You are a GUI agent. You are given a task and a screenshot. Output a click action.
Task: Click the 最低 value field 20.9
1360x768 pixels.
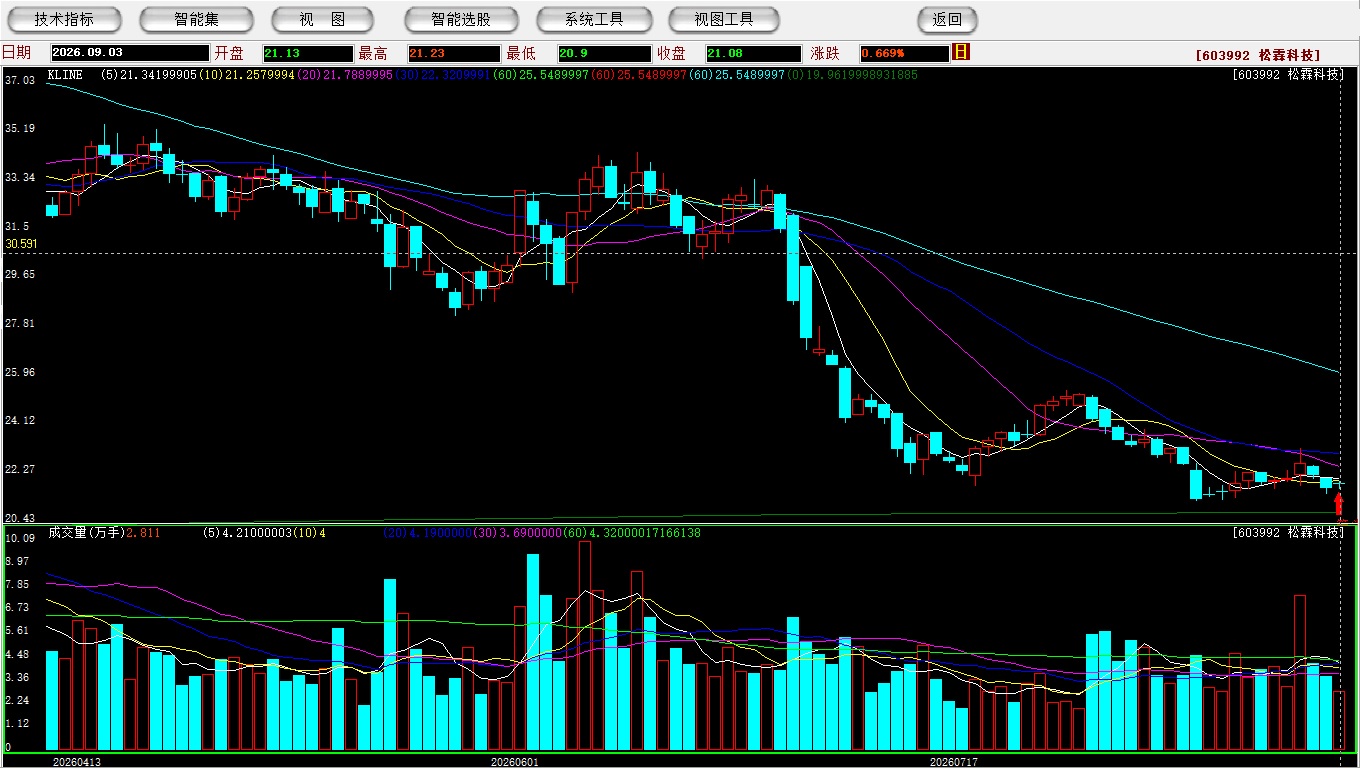click(604, 53)
